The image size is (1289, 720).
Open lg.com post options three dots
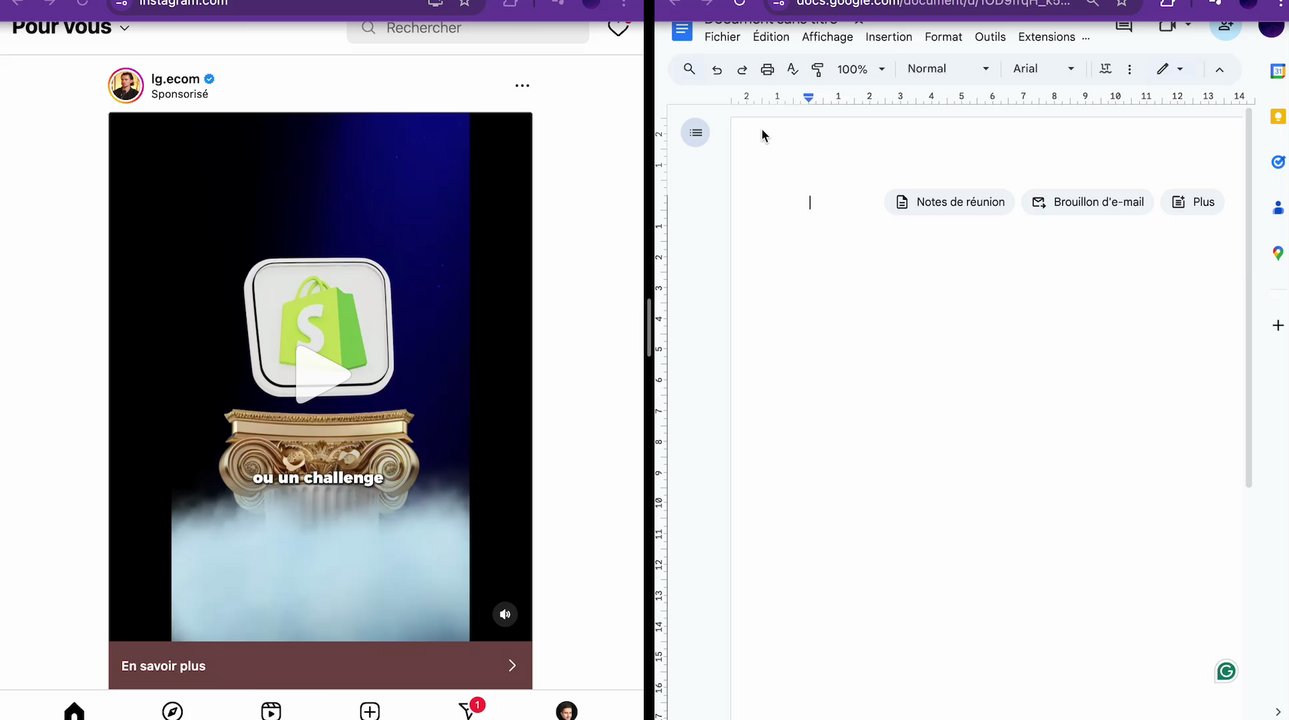coord(522,85)
